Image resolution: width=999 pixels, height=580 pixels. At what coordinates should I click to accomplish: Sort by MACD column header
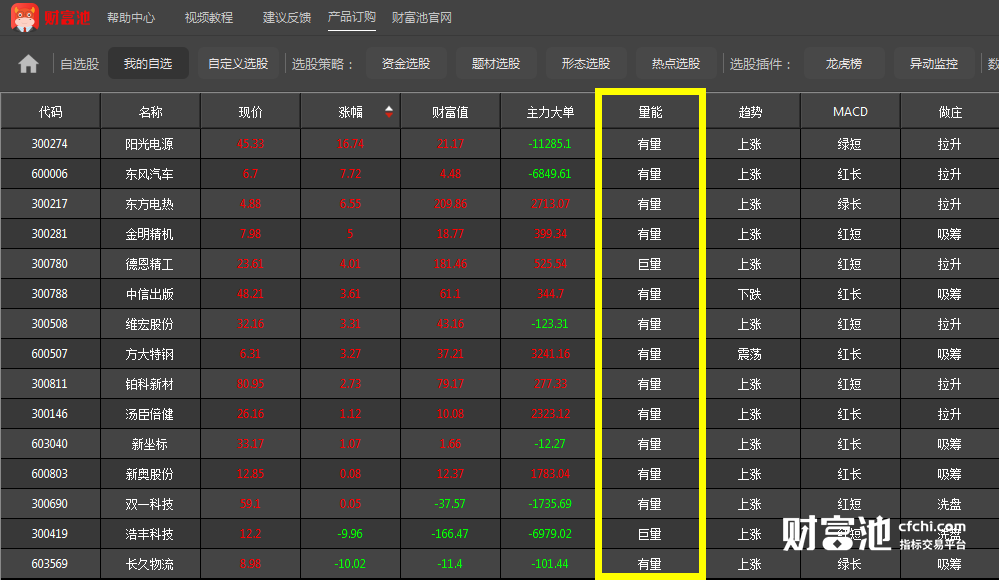pyautogui.click(x=851, y=112)
